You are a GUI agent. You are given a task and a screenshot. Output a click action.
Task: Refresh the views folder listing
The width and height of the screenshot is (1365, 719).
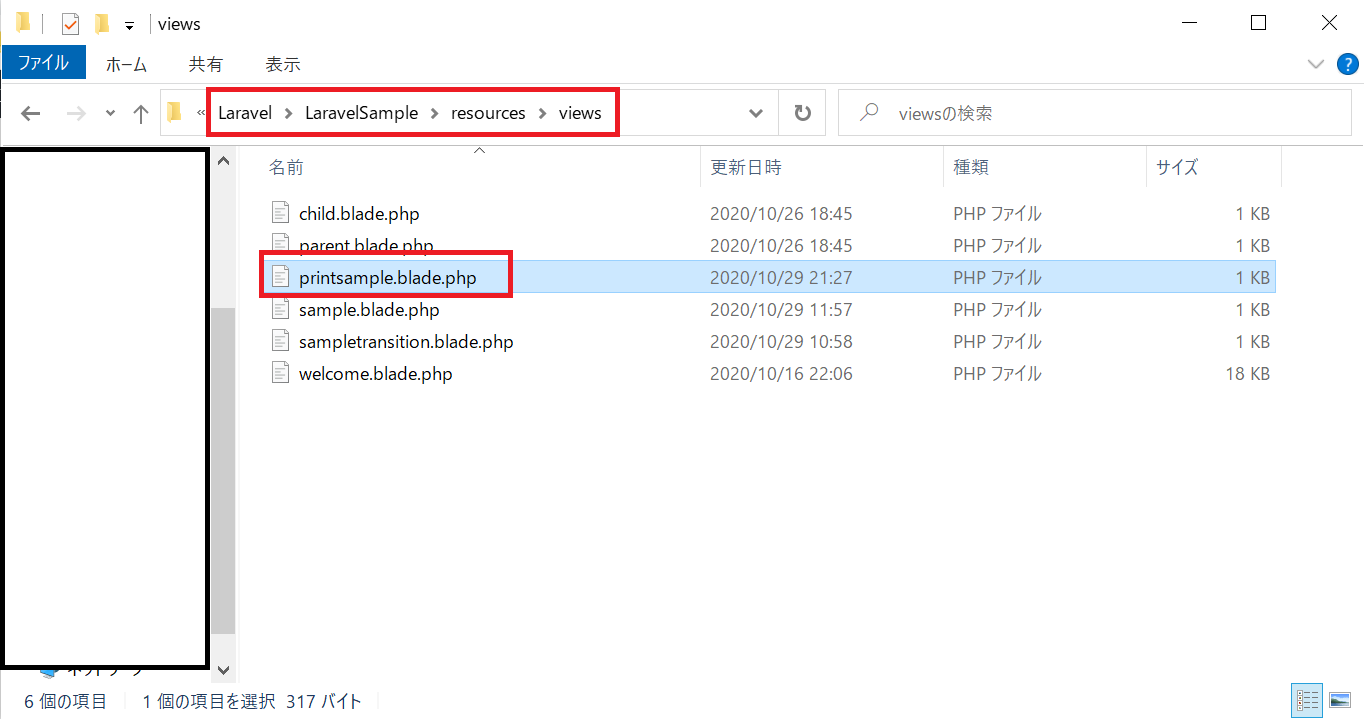[802, 113]
